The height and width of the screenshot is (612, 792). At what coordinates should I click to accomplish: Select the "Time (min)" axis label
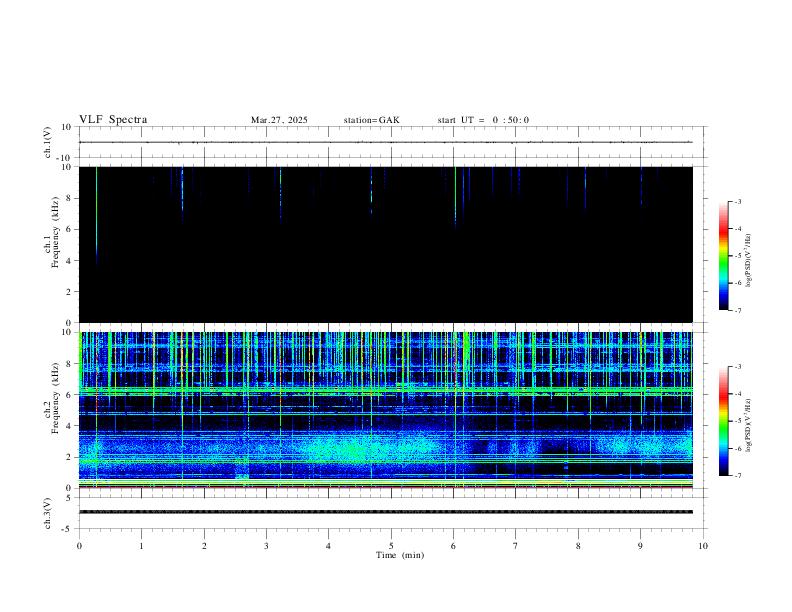point(400,555)
